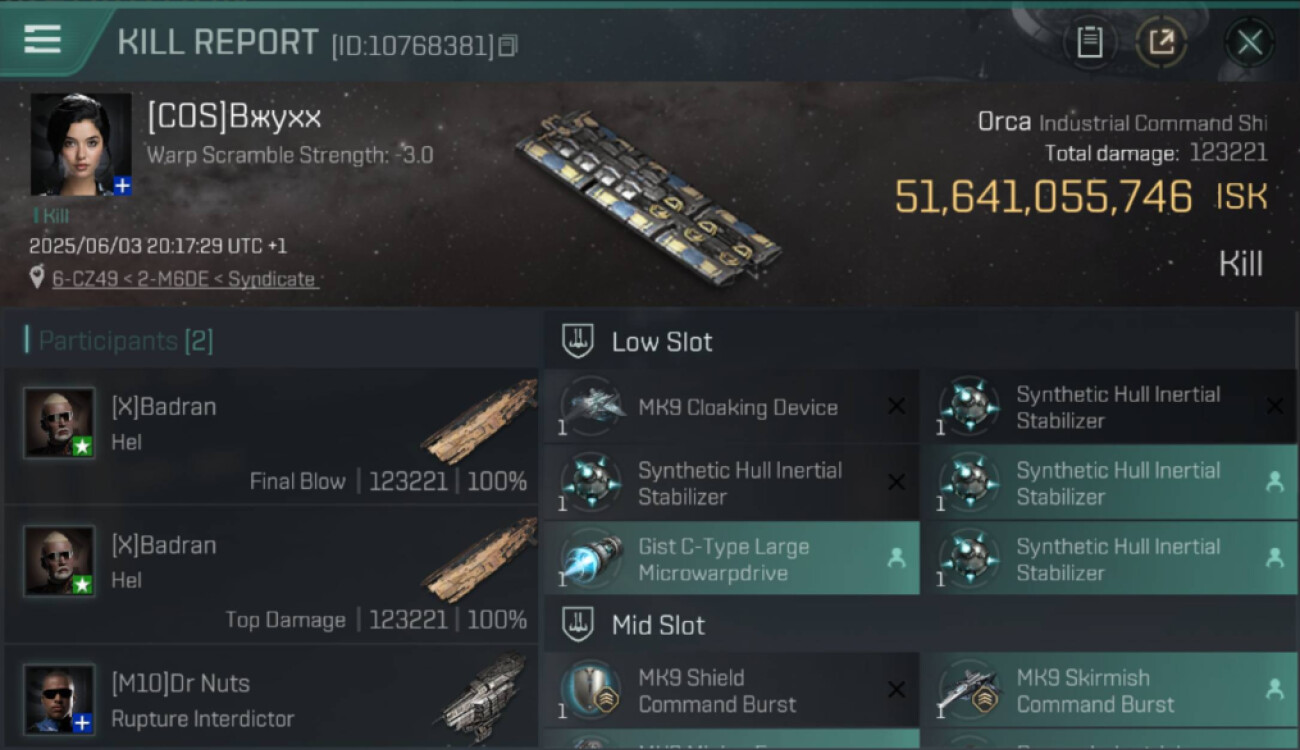The image size is (1300, 750).
Task: Select the Participants [2] heading
Action: 125,341
